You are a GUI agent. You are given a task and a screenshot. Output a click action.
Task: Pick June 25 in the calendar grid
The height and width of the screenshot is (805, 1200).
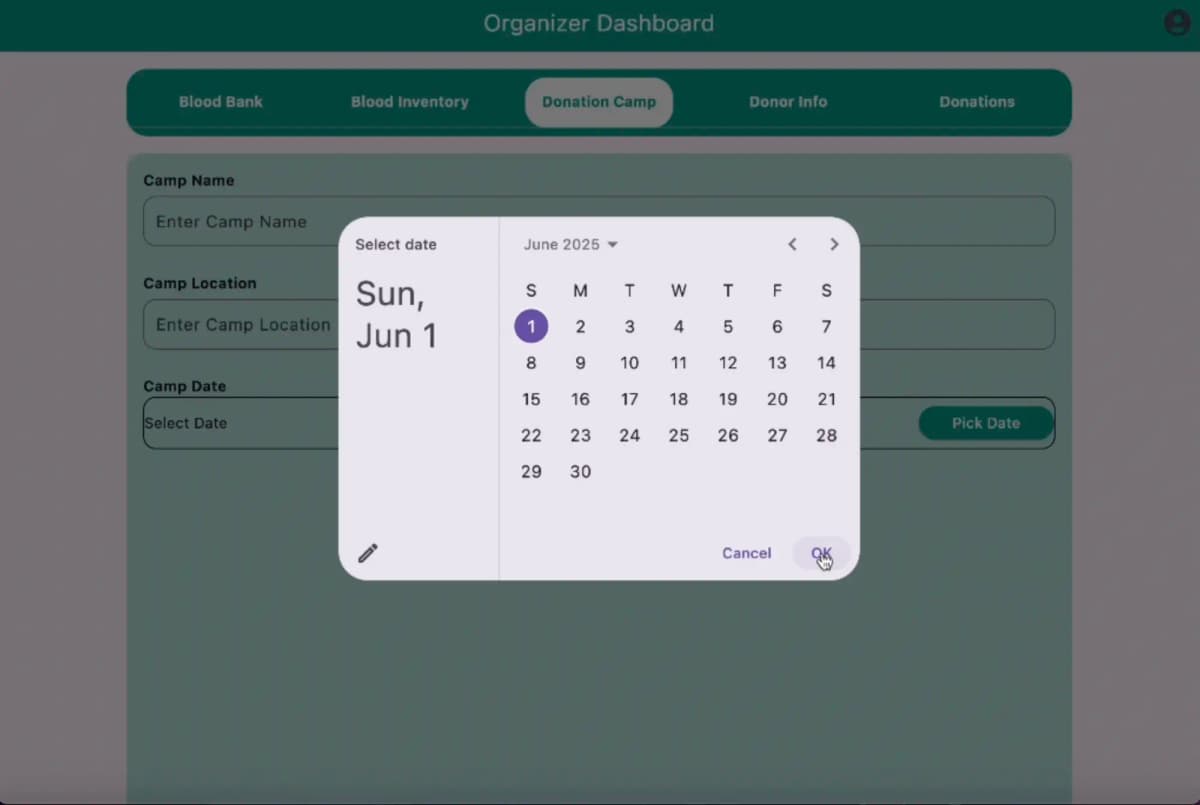(679, 435)
